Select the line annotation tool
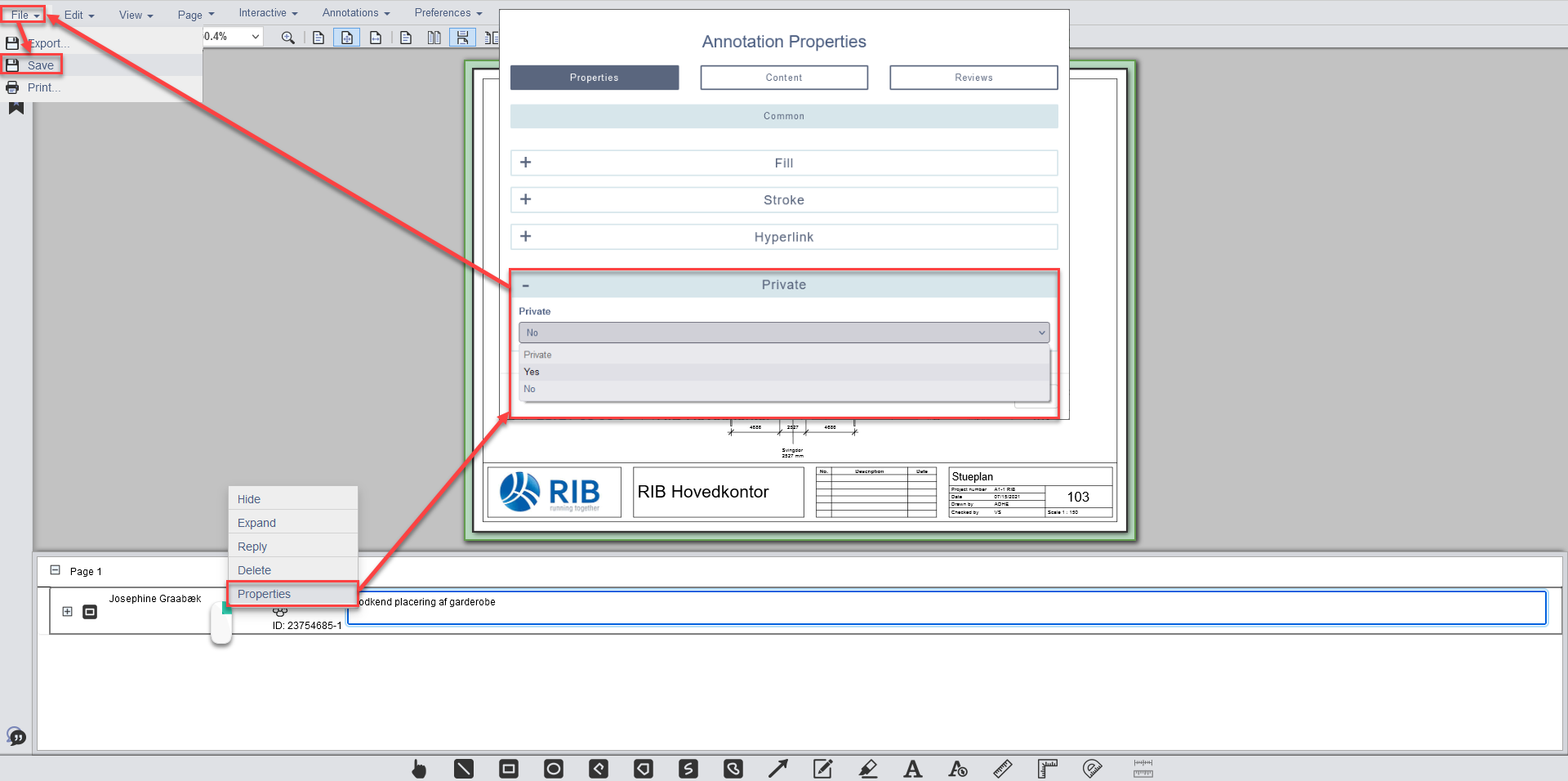Viewport: 1568px width, 781px height. pos(464,769)
